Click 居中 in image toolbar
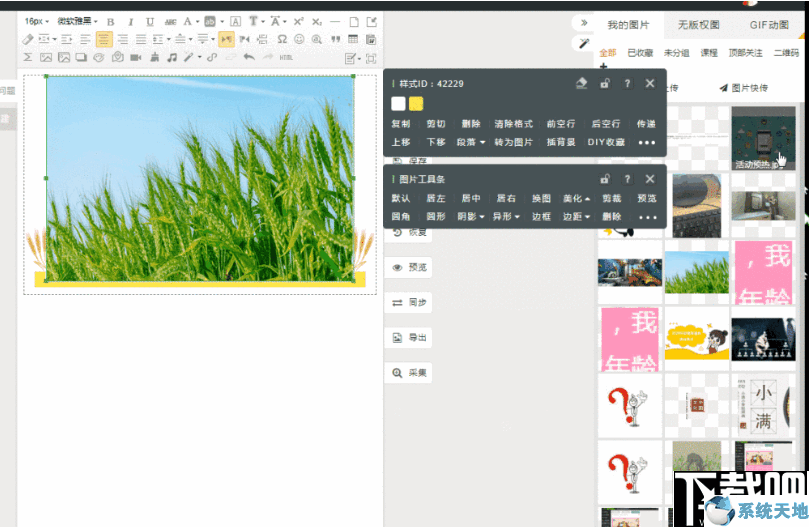Viewport: 809px width, 527px height. [x=471, y=198]
